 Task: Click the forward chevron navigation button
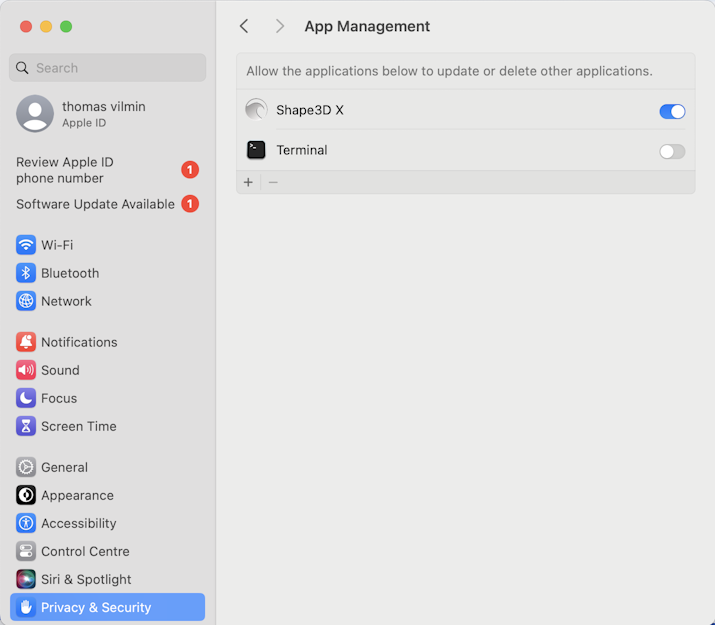click(280, 26)
